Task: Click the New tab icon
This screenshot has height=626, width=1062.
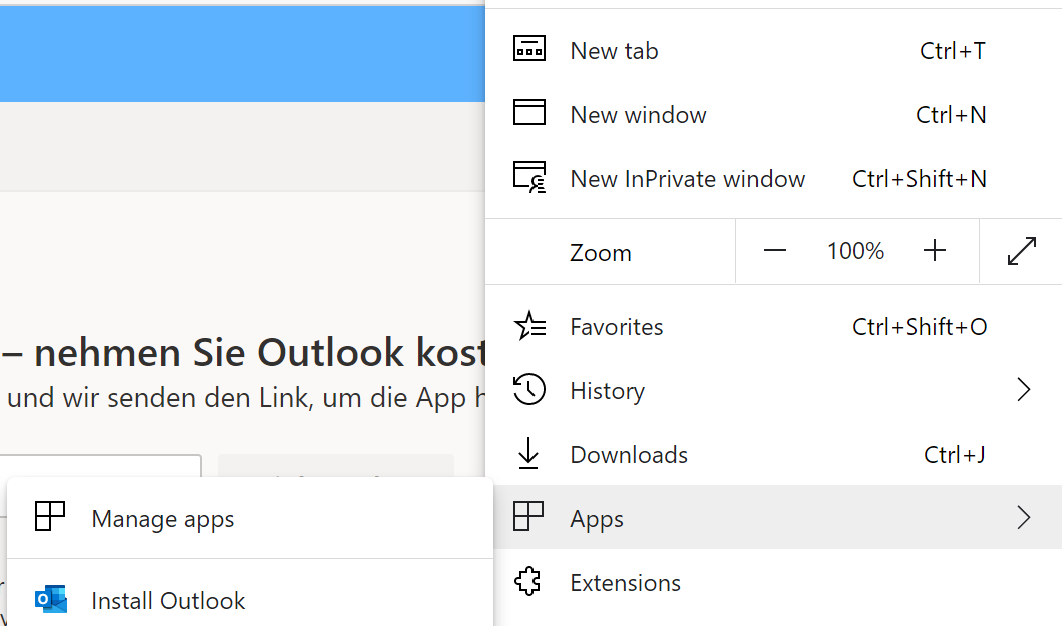Action: [x=529, y=49]
